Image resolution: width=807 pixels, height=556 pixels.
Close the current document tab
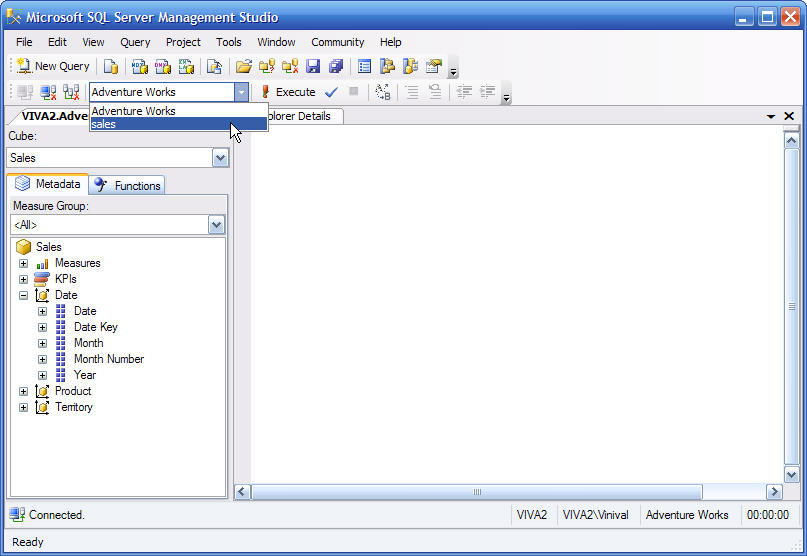789,116
